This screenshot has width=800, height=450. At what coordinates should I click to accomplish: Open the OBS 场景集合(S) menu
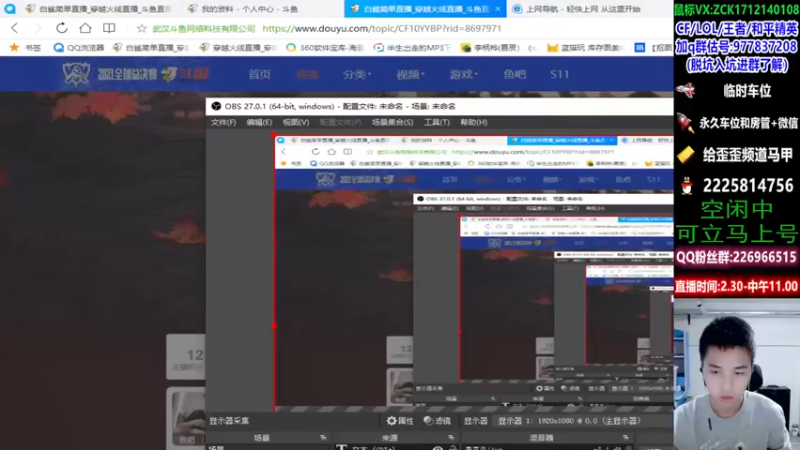pyautogui.click(x=392, y=122)
